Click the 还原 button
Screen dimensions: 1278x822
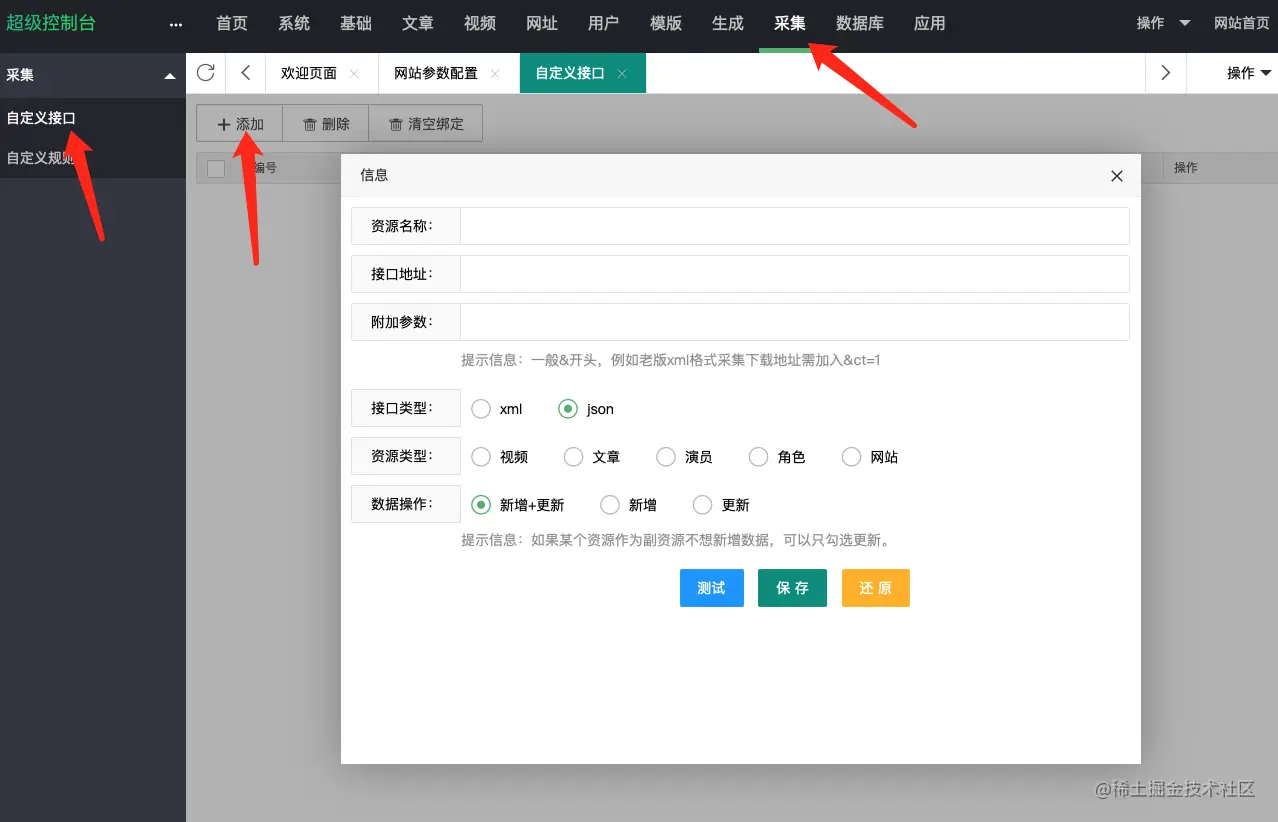coord(876,588)
